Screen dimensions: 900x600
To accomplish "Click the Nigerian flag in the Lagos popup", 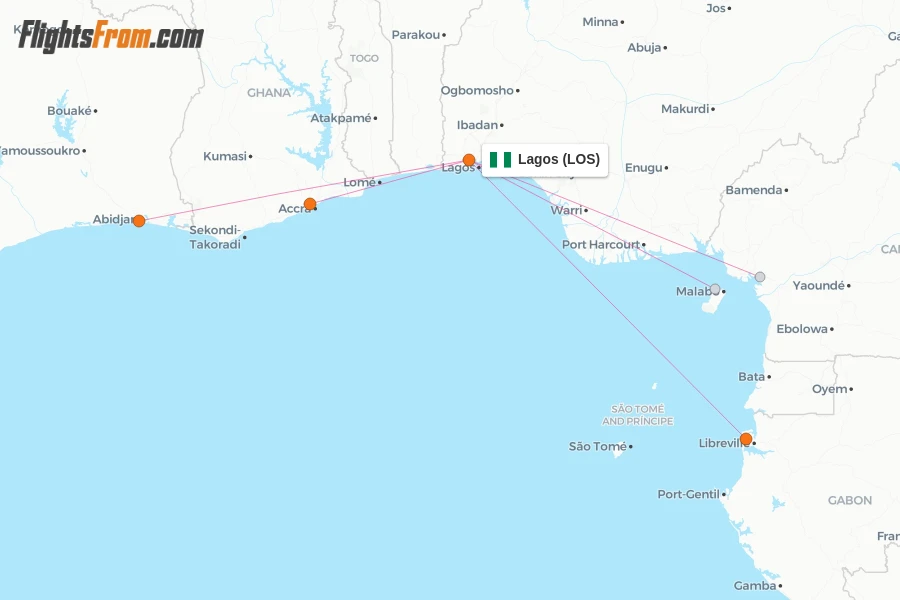I will 501,160.
